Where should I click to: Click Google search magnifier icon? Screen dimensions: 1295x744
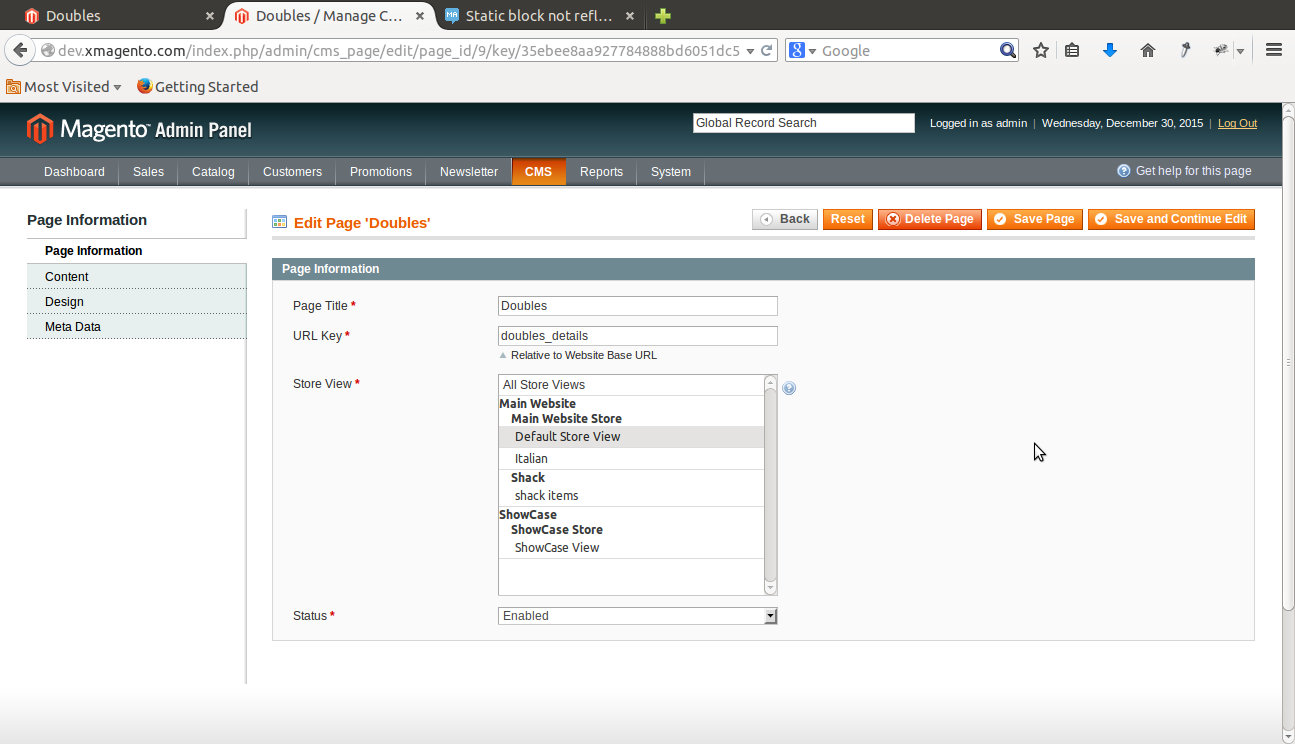1008,50
